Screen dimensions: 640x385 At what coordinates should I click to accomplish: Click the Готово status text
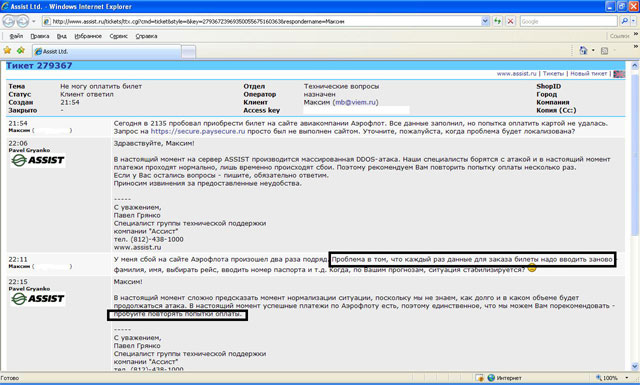coord(10,378)
